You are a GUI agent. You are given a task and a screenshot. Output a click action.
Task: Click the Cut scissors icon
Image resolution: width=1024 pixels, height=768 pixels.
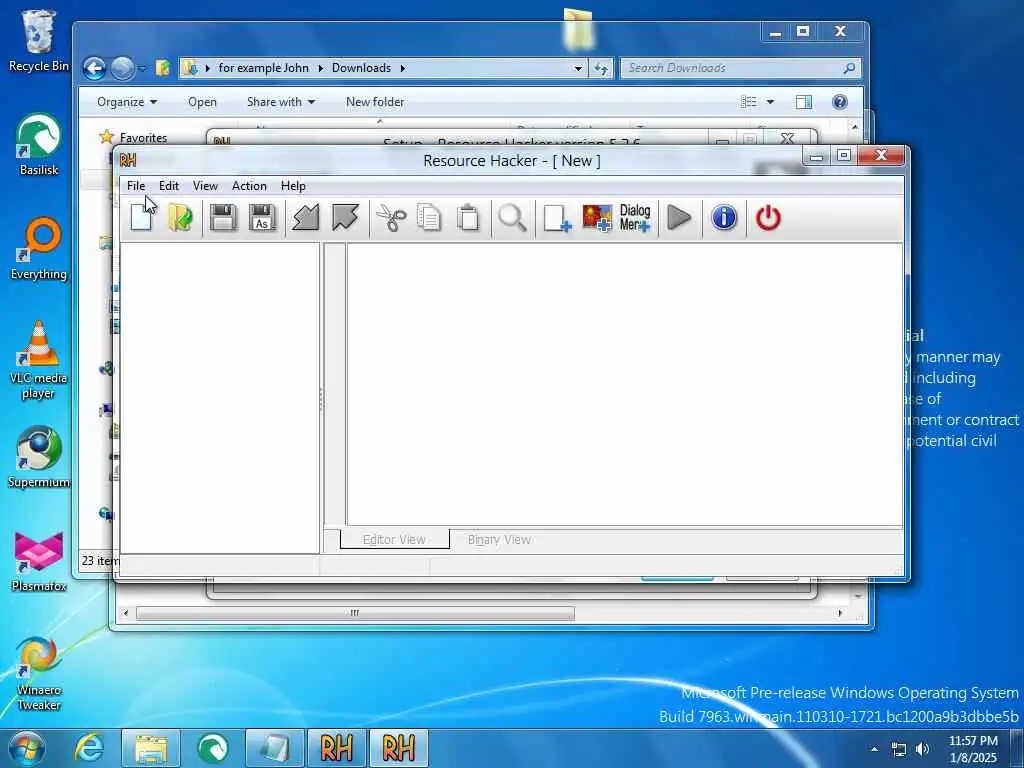(x=391, y=217)
